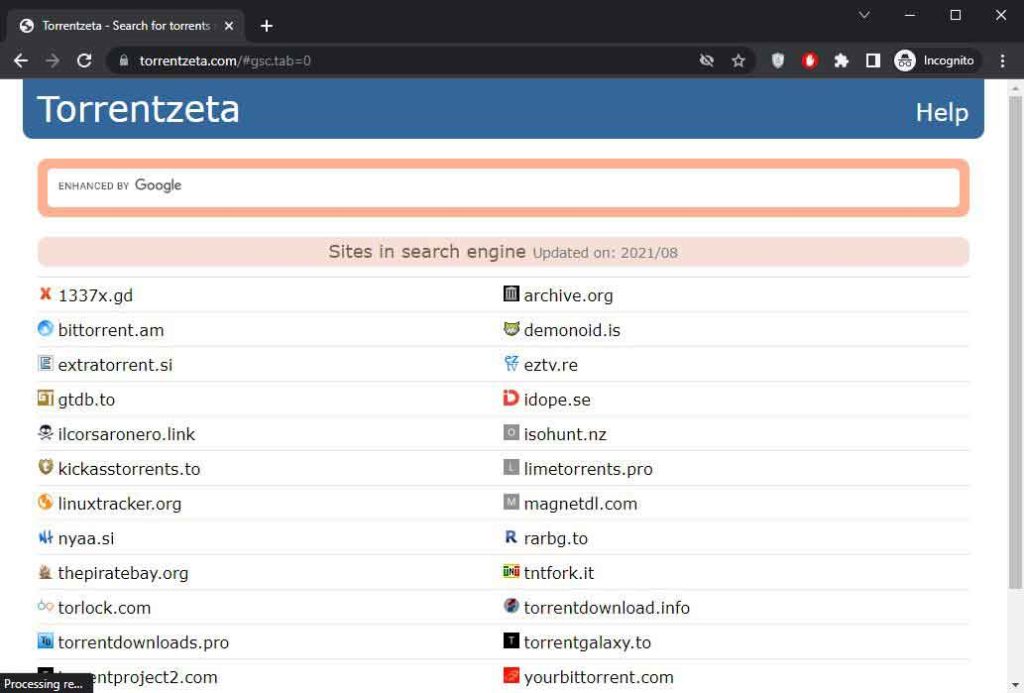Expand the tab search chevron
1024x693 pixels.
click(864, 15)
